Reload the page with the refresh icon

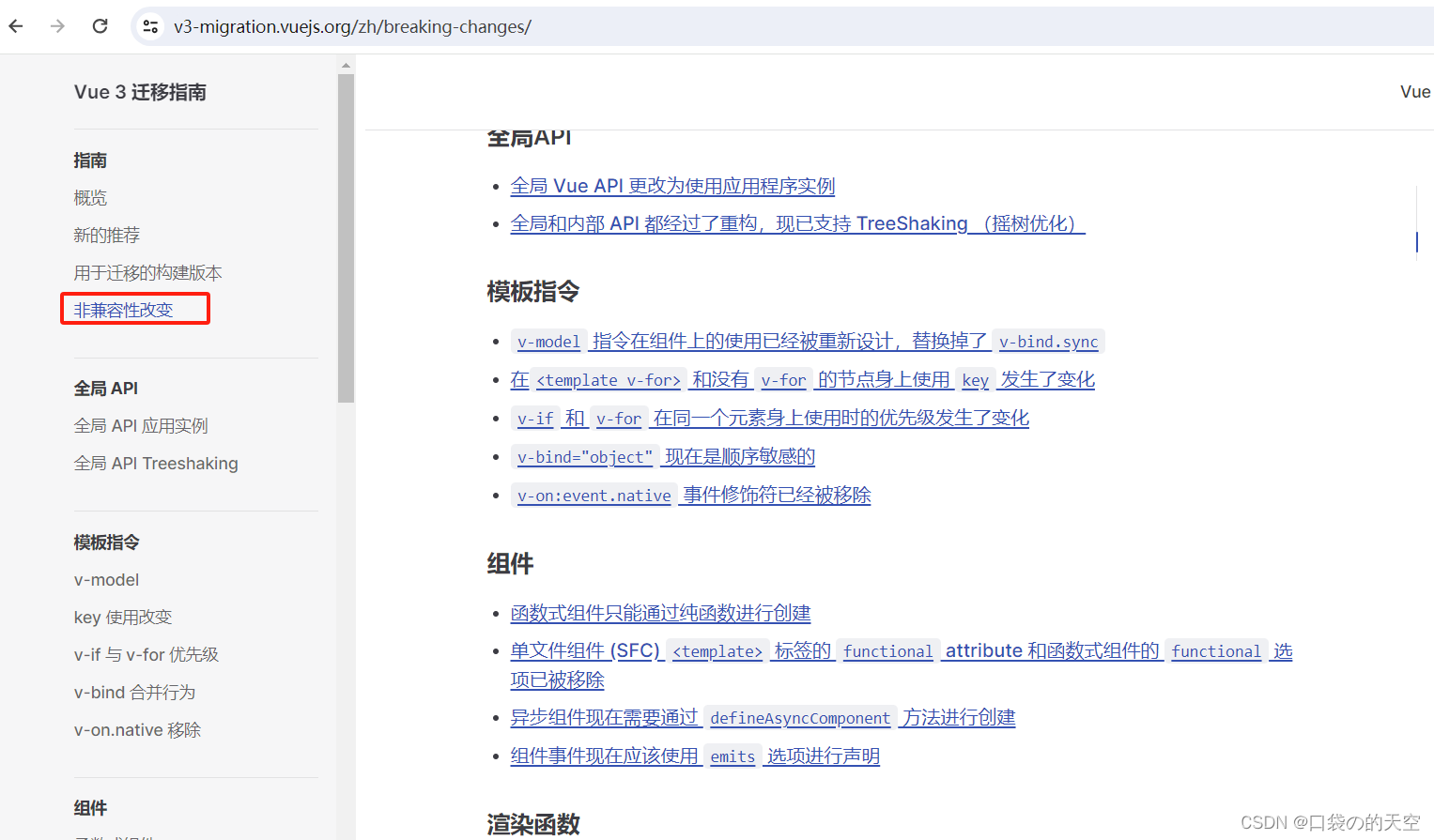click(x=100, y=26)
